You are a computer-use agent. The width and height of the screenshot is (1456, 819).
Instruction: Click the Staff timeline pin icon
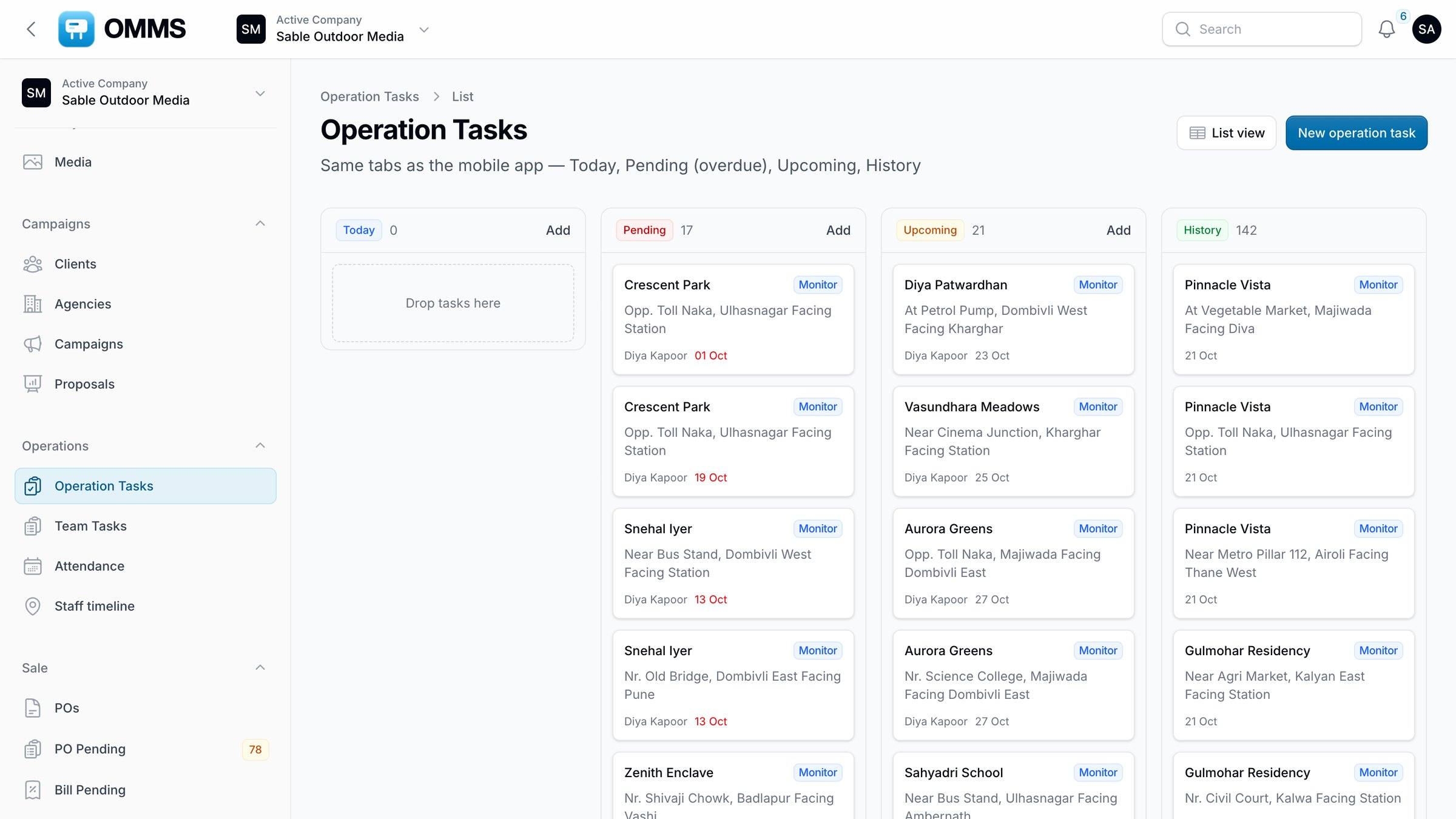[33, 606]
